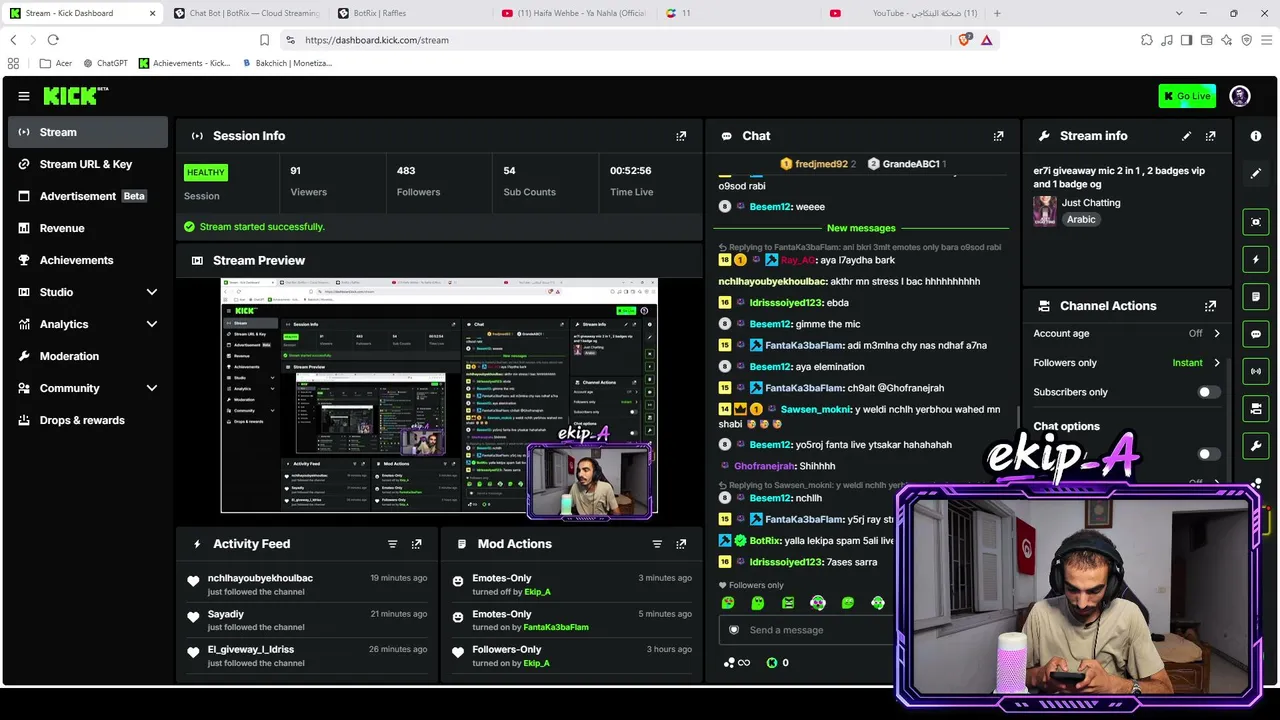Bookmark this page icon
This screenshot has width=1280, height=720.
(x=264, y=40)
